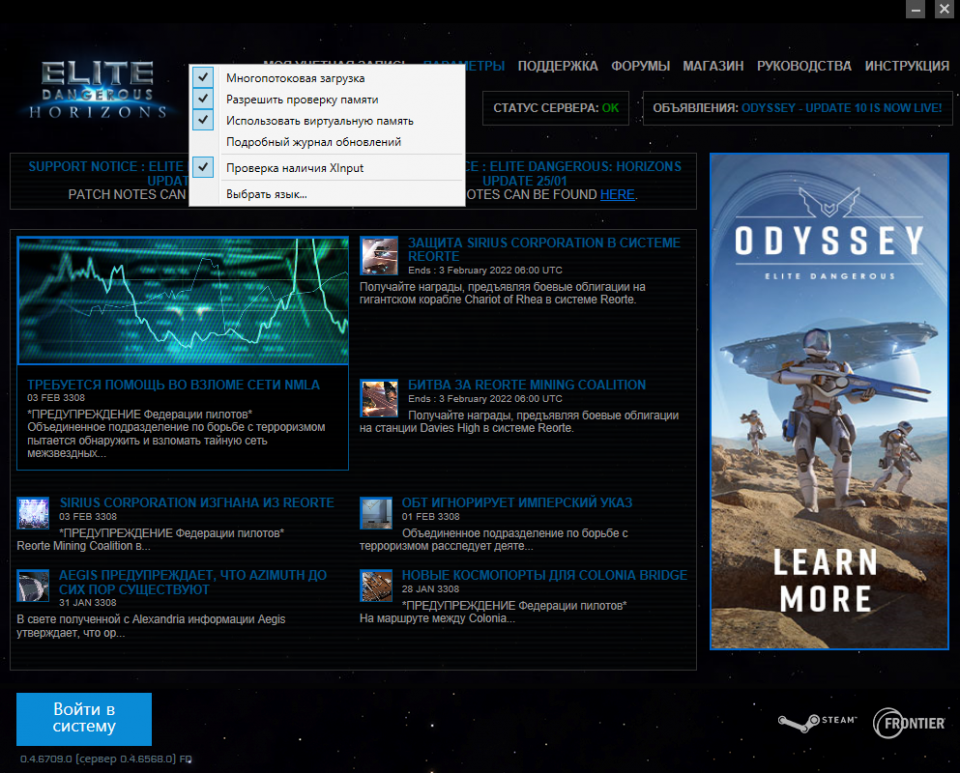The width and height of the screenshot is (960, 773).
Task: Enable Подробный журнал обновлений option
Action: [326, 142]
